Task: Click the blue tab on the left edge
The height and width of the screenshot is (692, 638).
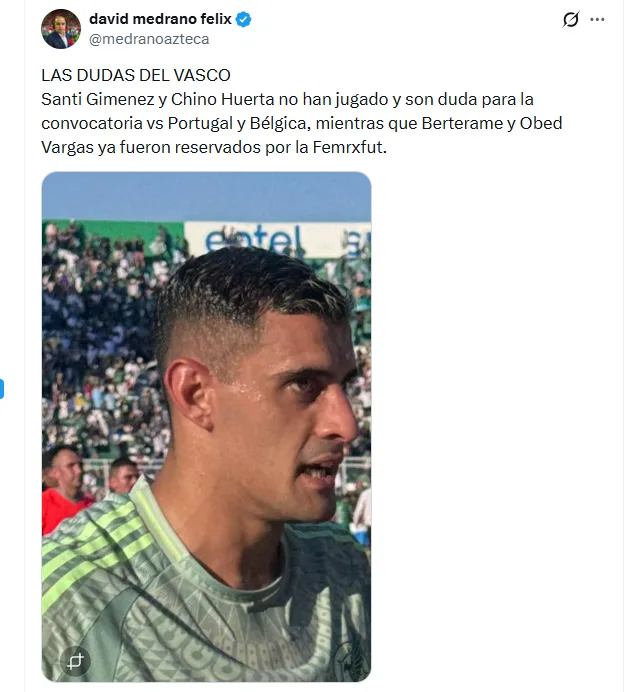Action: click(x=2, y=389)
